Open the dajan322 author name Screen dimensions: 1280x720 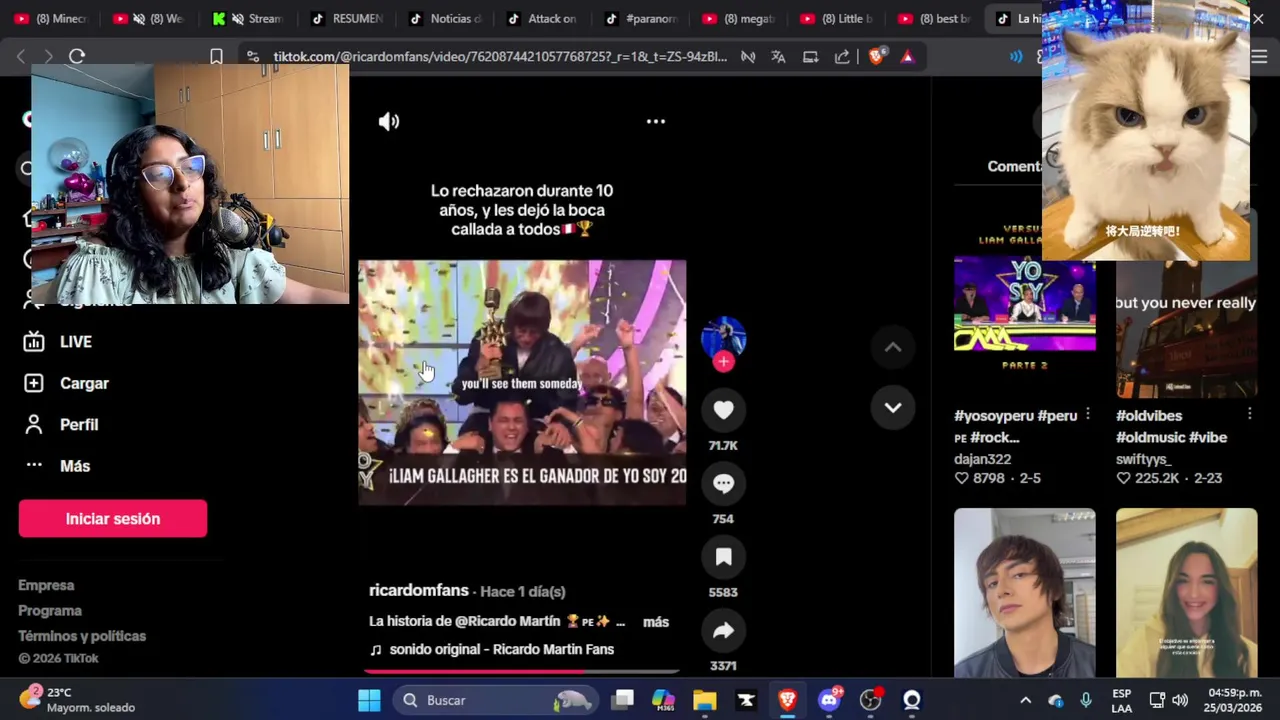coord(983,459)
